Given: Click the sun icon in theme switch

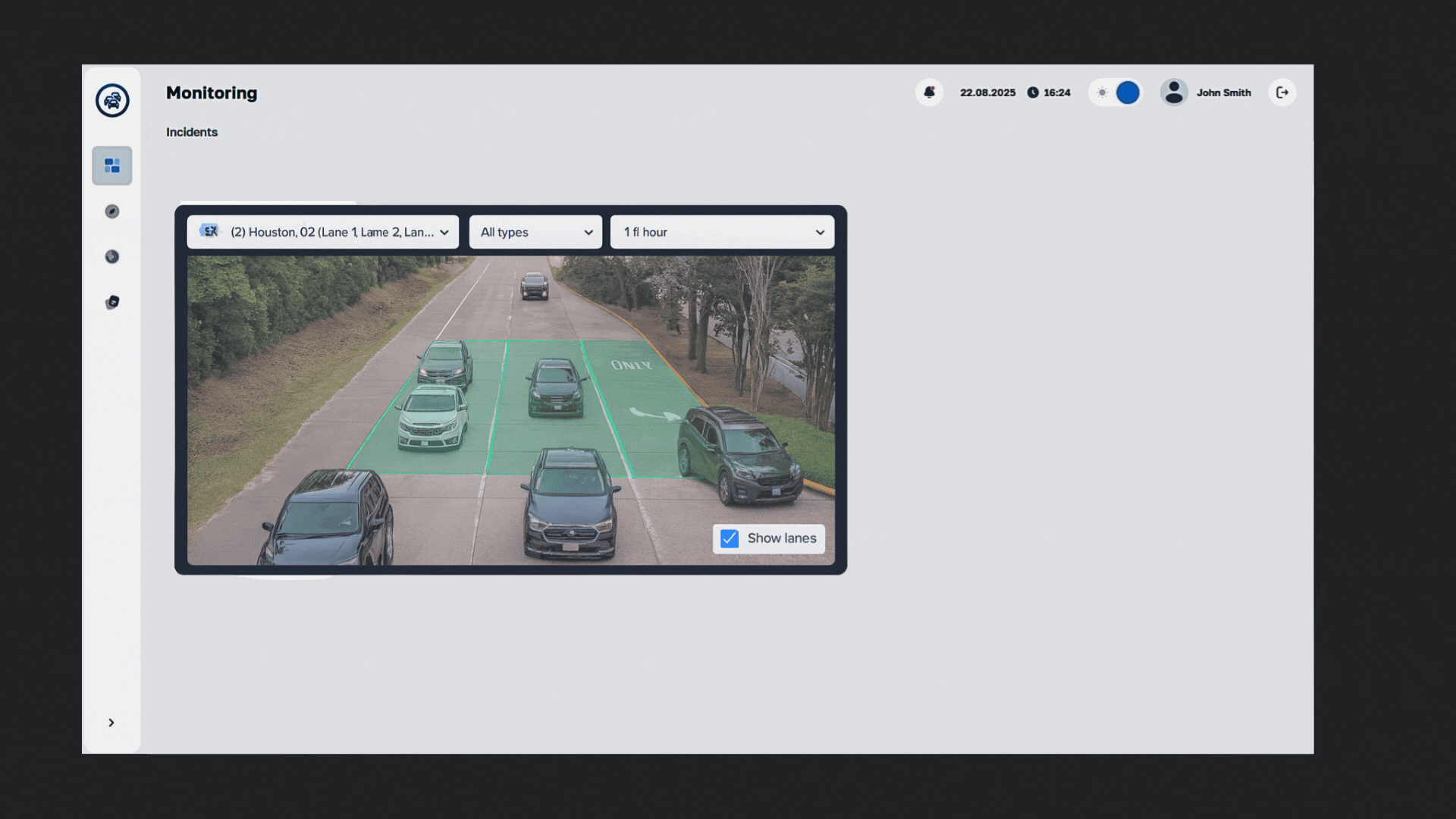Looking at the screenshot, I should pos(1103,93).
